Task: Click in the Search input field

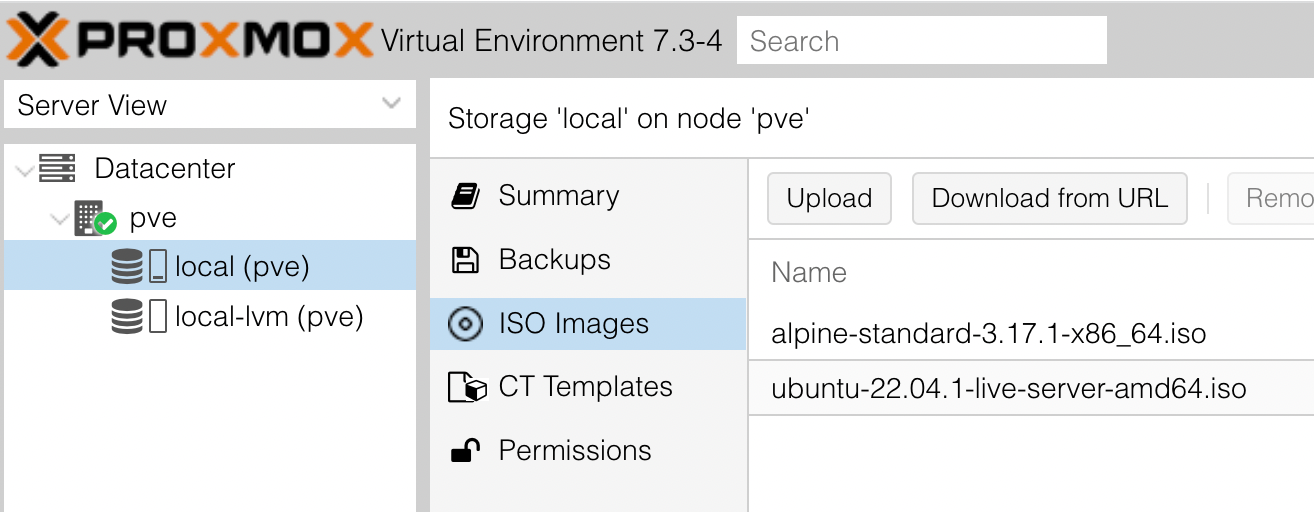Action: (x=922, y=41)
